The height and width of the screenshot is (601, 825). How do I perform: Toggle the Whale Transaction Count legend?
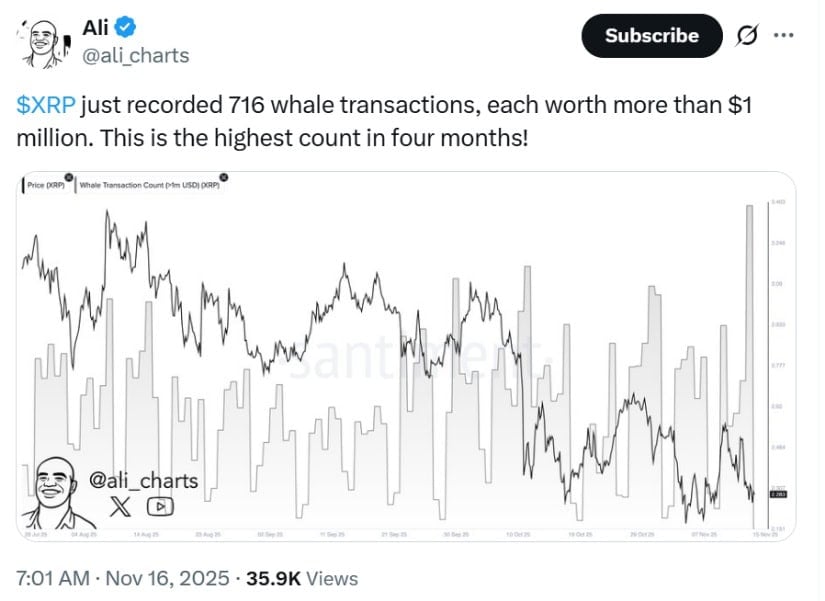[149, 185]
